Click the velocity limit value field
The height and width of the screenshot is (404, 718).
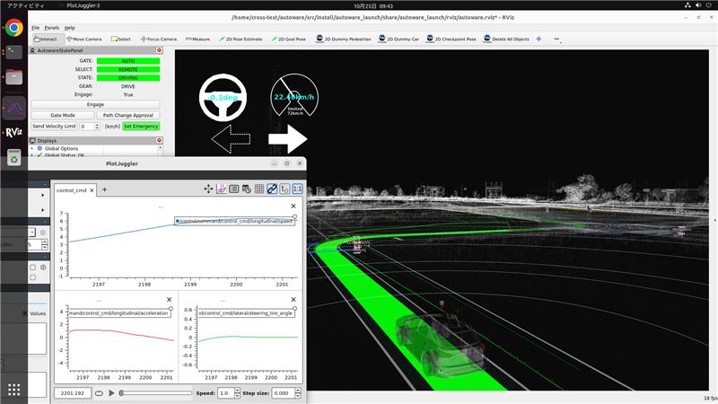(x=87, y=126)
